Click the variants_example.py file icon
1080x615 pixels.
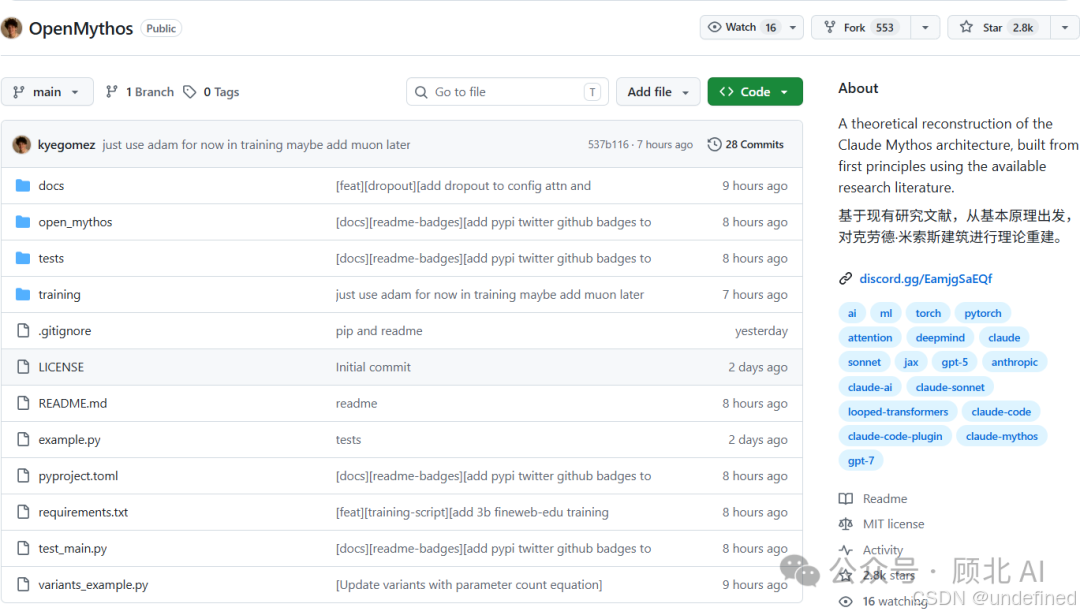pyautogui.click(x=23, y=584)
